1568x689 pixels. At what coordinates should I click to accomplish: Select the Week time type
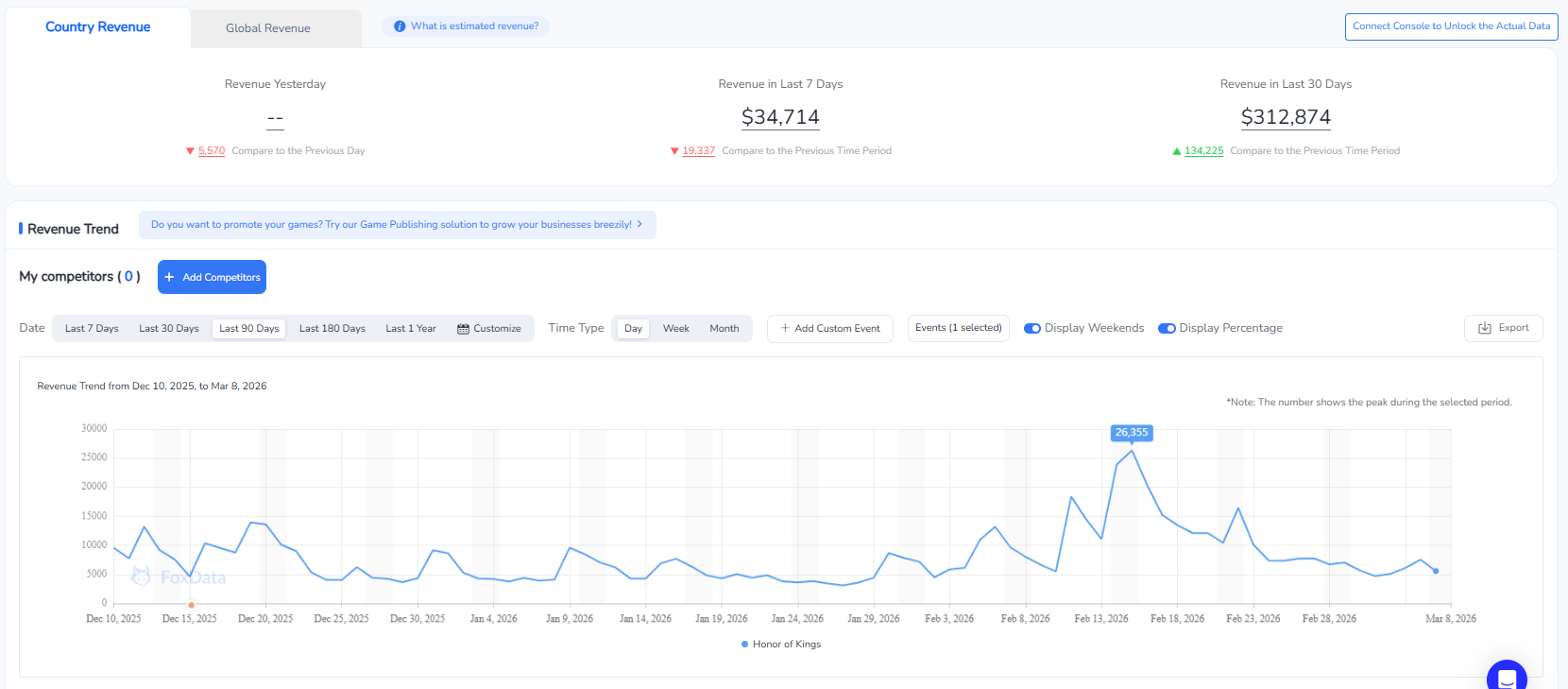(675, 329)
